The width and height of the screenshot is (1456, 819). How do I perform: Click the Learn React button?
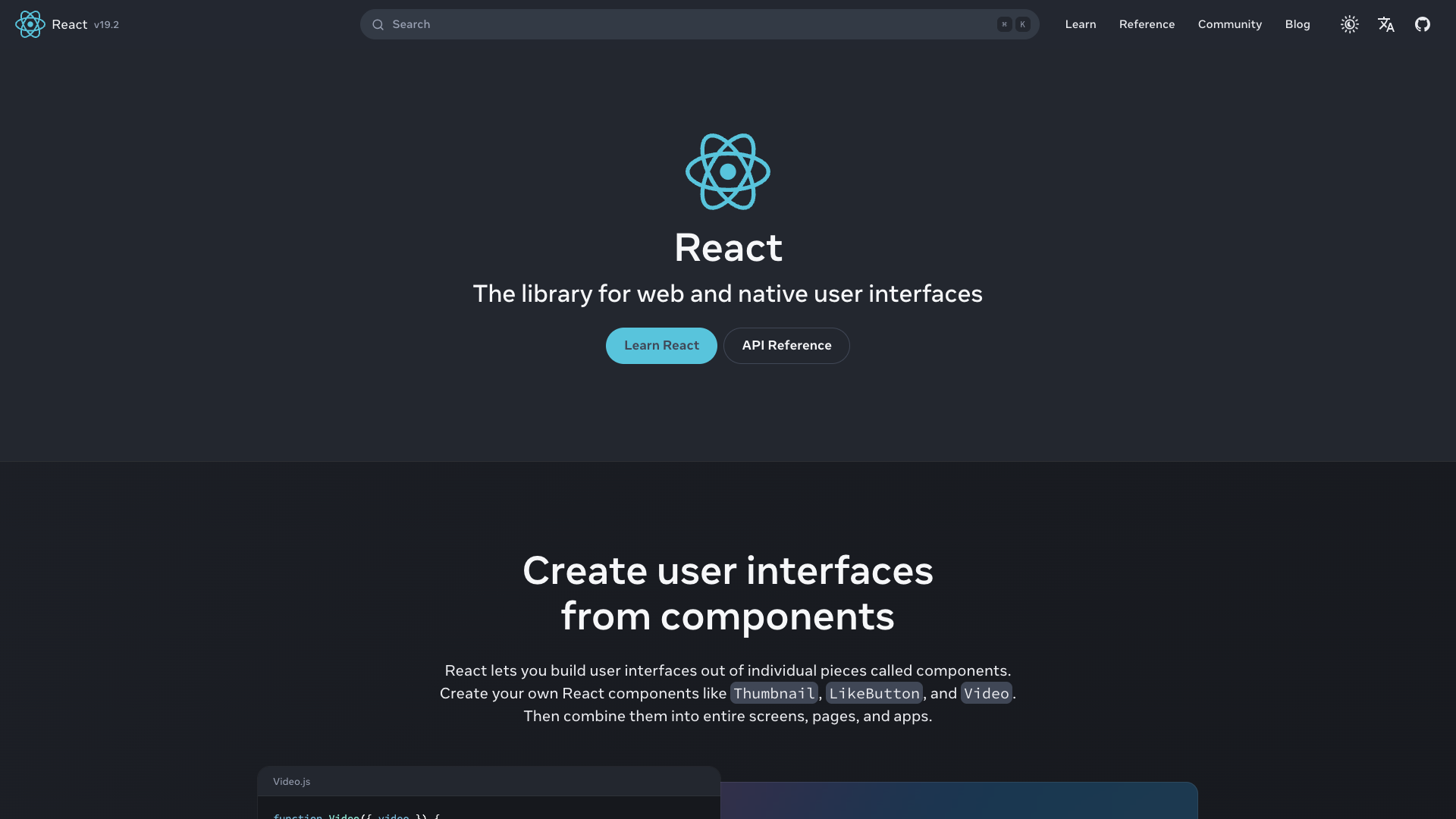(x=661, y=345)
